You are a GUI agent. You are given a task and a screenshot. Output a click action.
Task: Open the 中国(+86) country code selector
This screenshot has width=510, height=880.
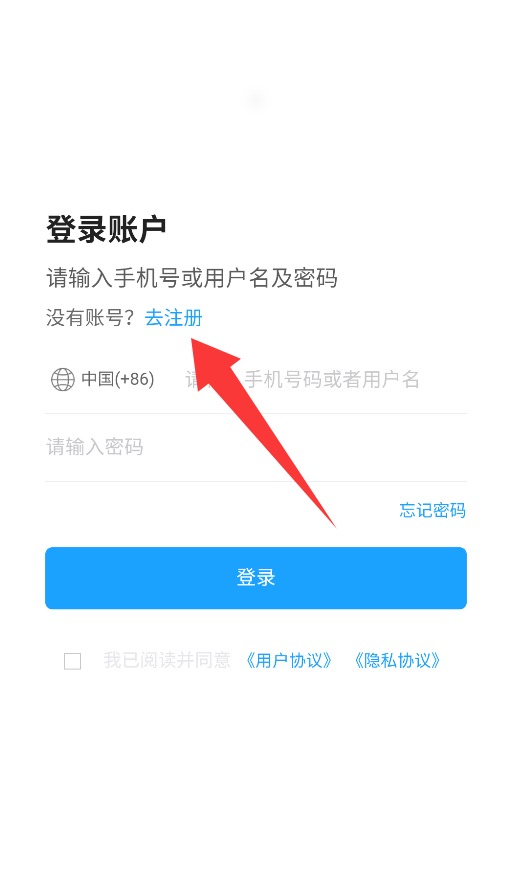point(103,379)
